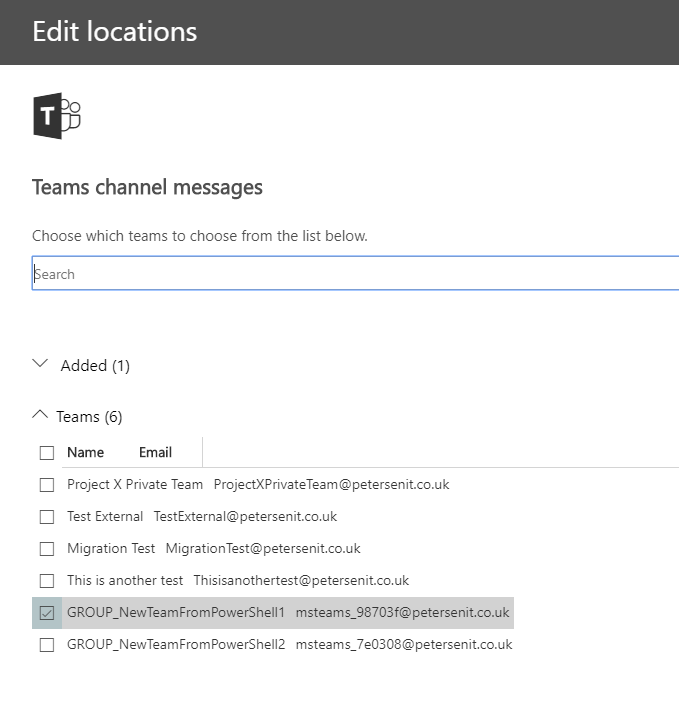Collapse the Teams (6) section chevron

click(x=41, y=414)
